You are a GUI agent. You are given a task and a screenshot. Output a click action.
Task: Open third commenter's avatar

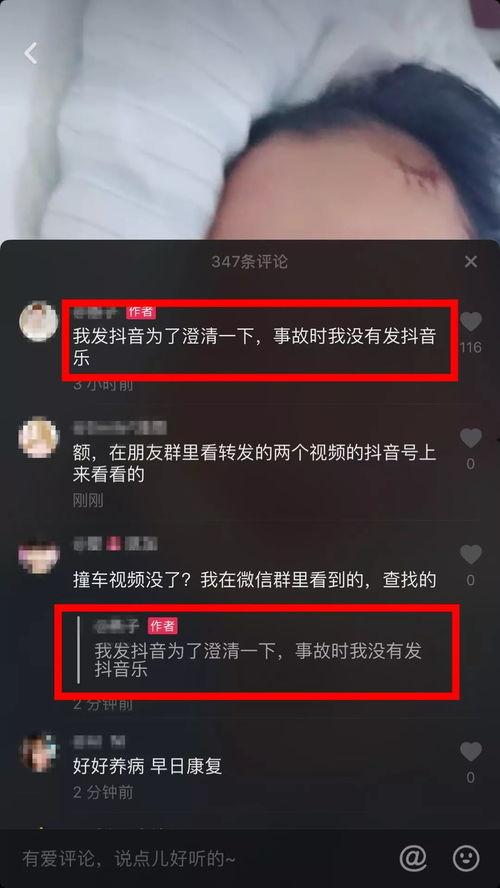click(39, 556)
